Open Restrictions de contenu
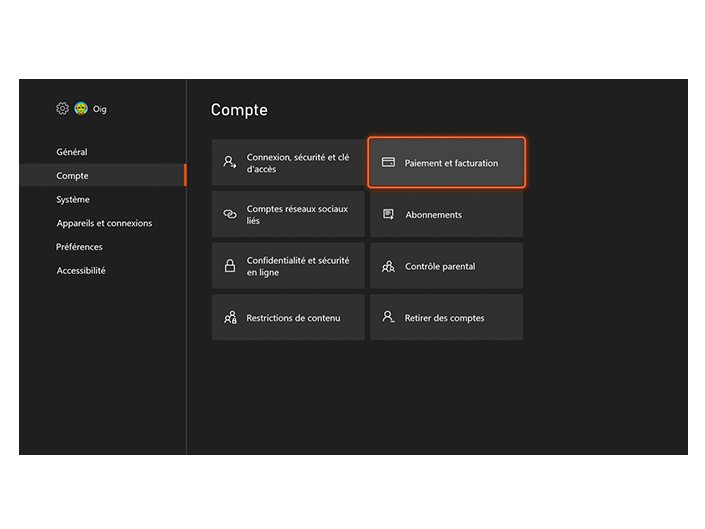Screen dimensions: 705x529 click(288, 318)
